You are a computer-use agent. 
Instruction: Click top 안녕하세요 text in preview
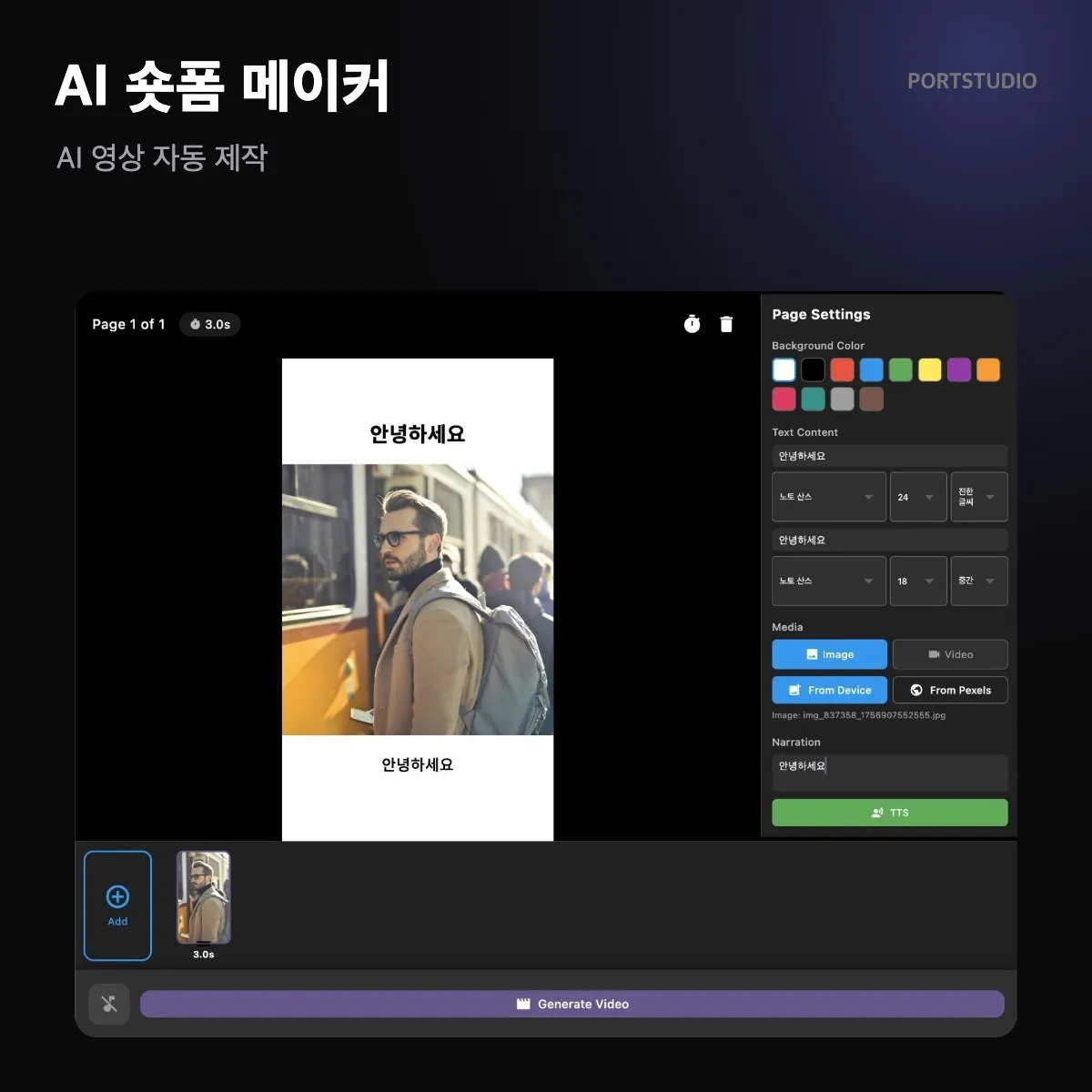[418, 434]
